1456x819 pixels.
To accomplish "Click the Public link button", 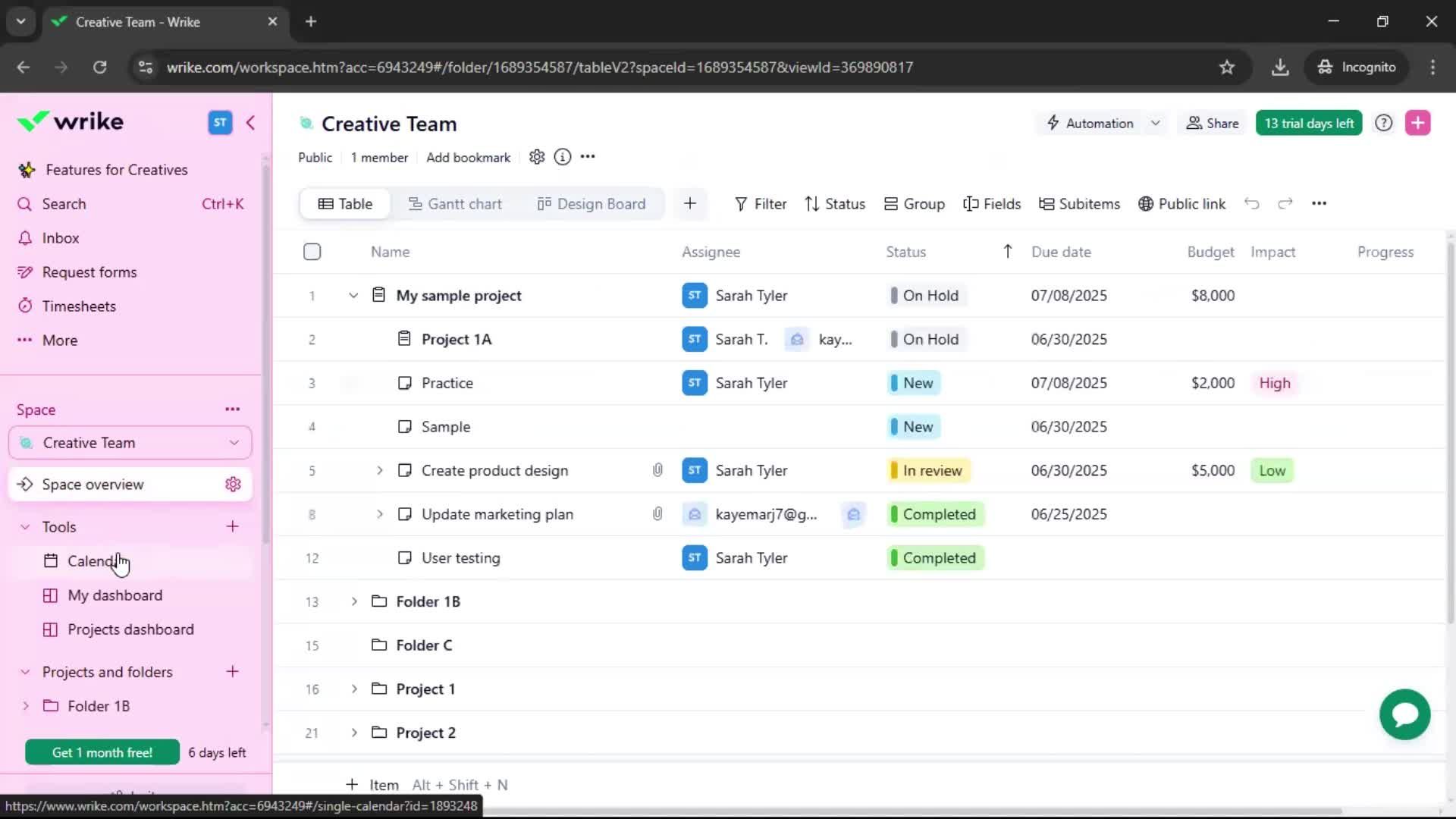I will point(1181,203).
